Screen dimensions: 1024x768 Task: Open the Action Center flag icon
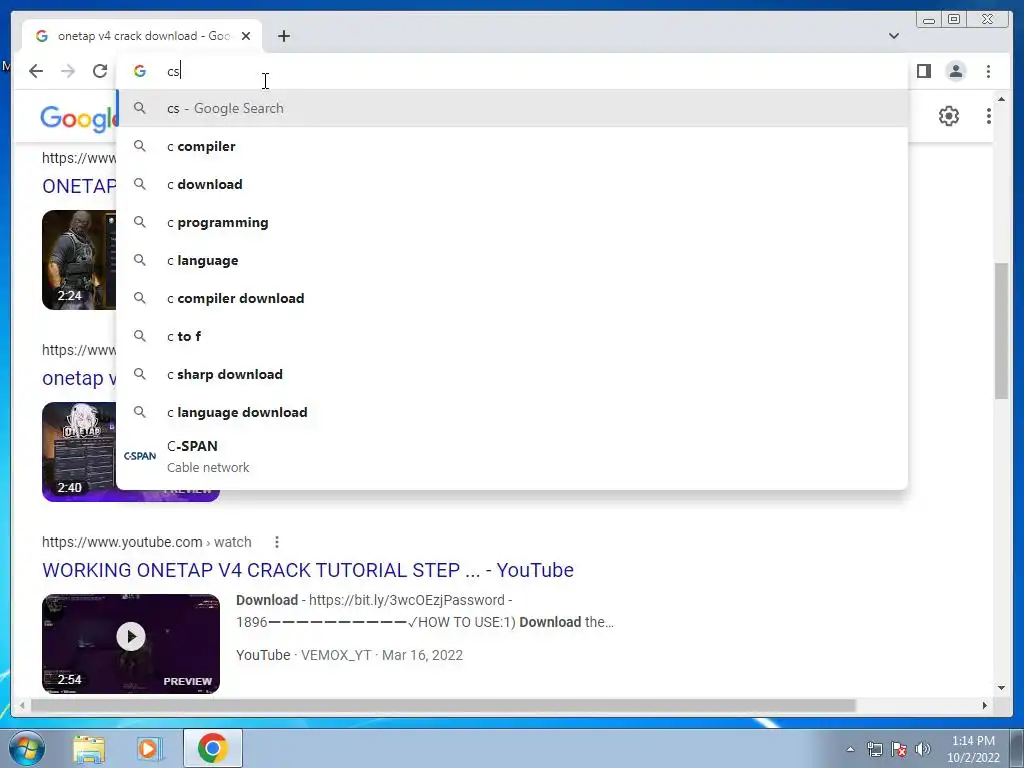tap(899, 749)
